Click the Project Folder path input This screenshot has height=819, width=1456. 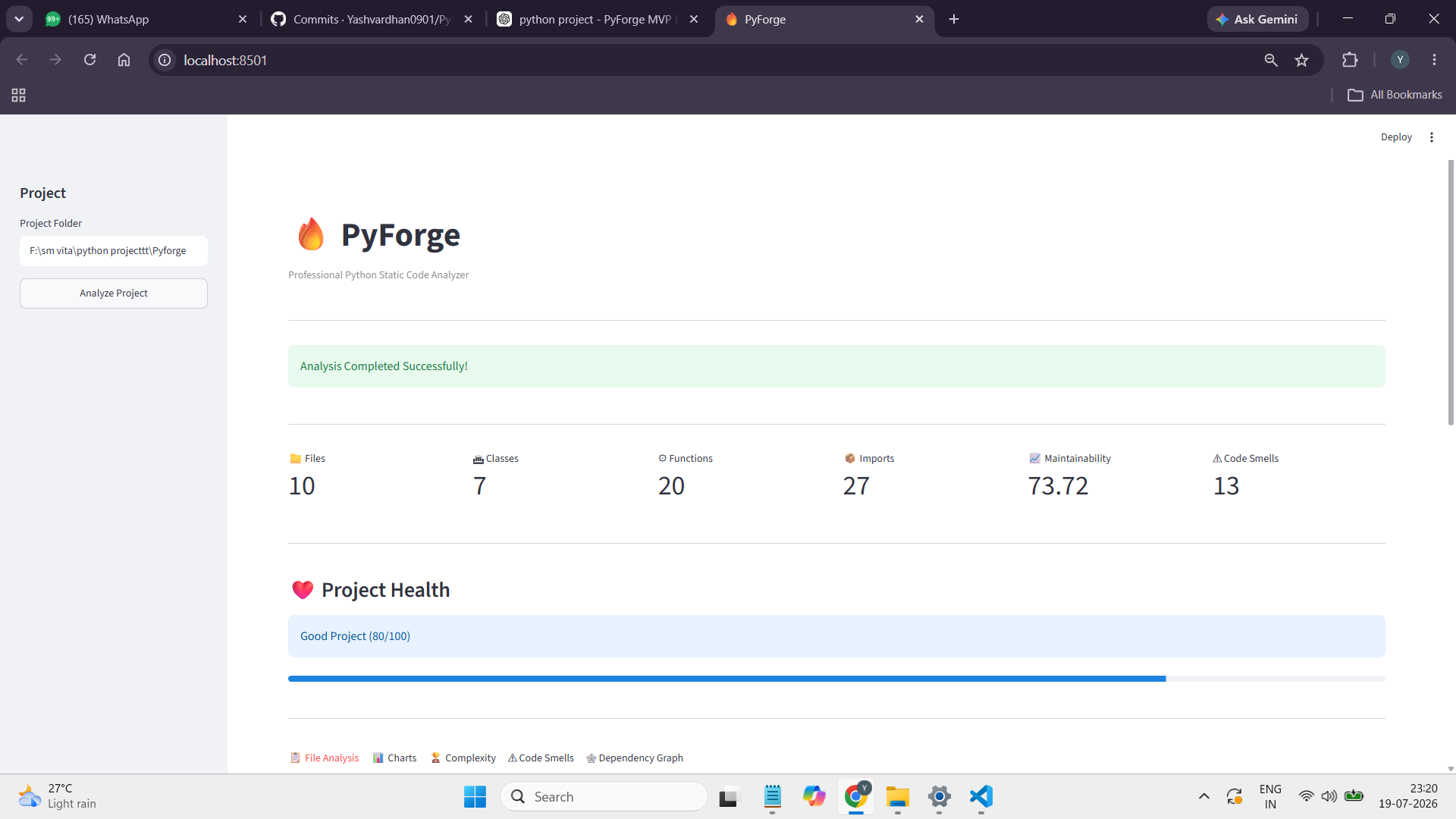pos(114,251)
